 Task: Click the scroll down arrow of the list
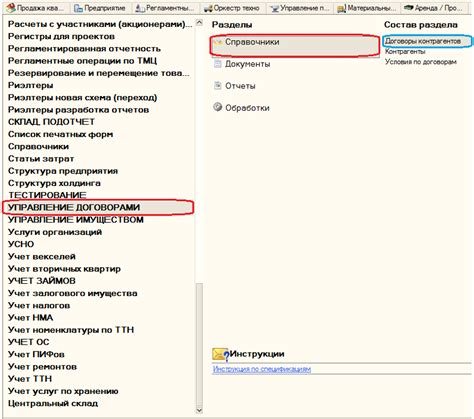pyautogui.click(x=199, y=410)
